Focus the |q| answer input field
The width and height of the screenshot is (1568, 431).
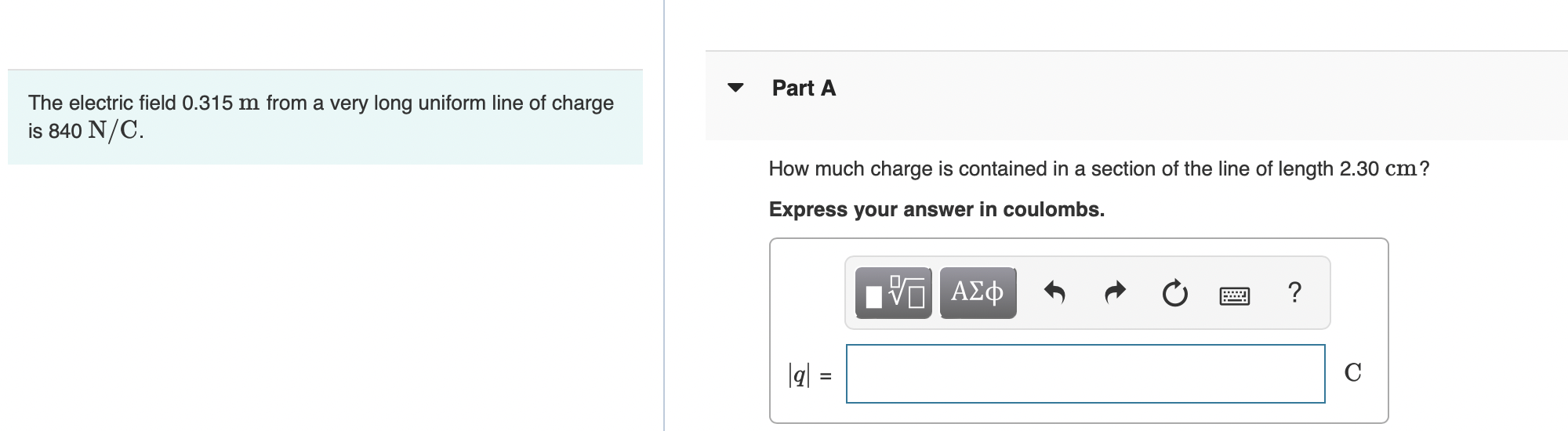[1085, 374]
